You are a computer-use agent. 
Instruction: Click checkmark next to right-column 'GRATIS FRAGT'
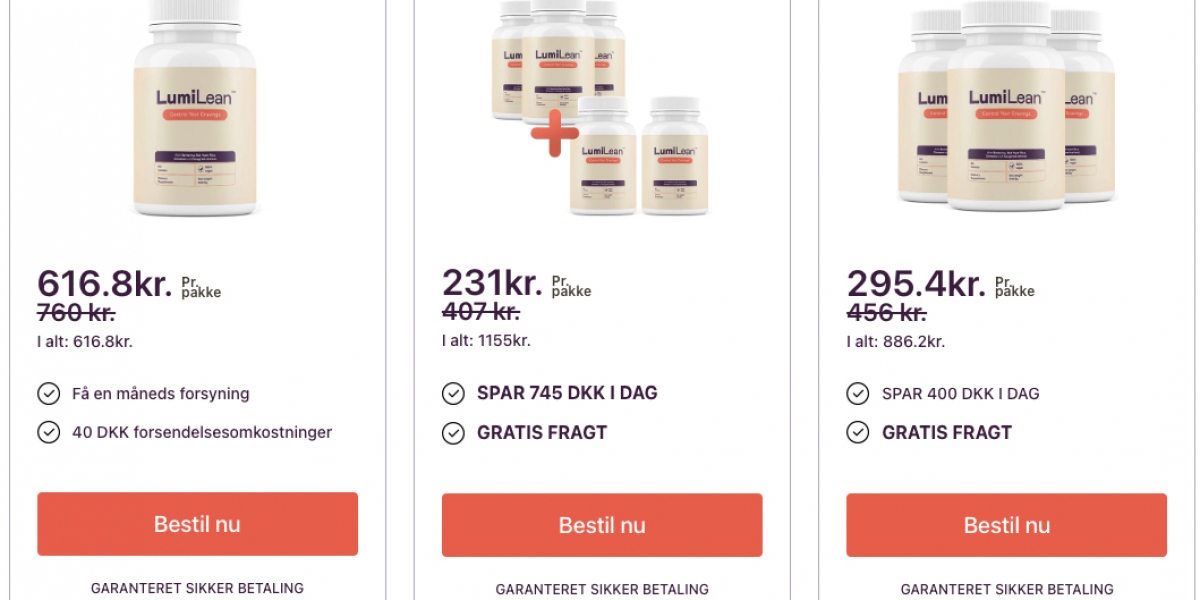857,433
